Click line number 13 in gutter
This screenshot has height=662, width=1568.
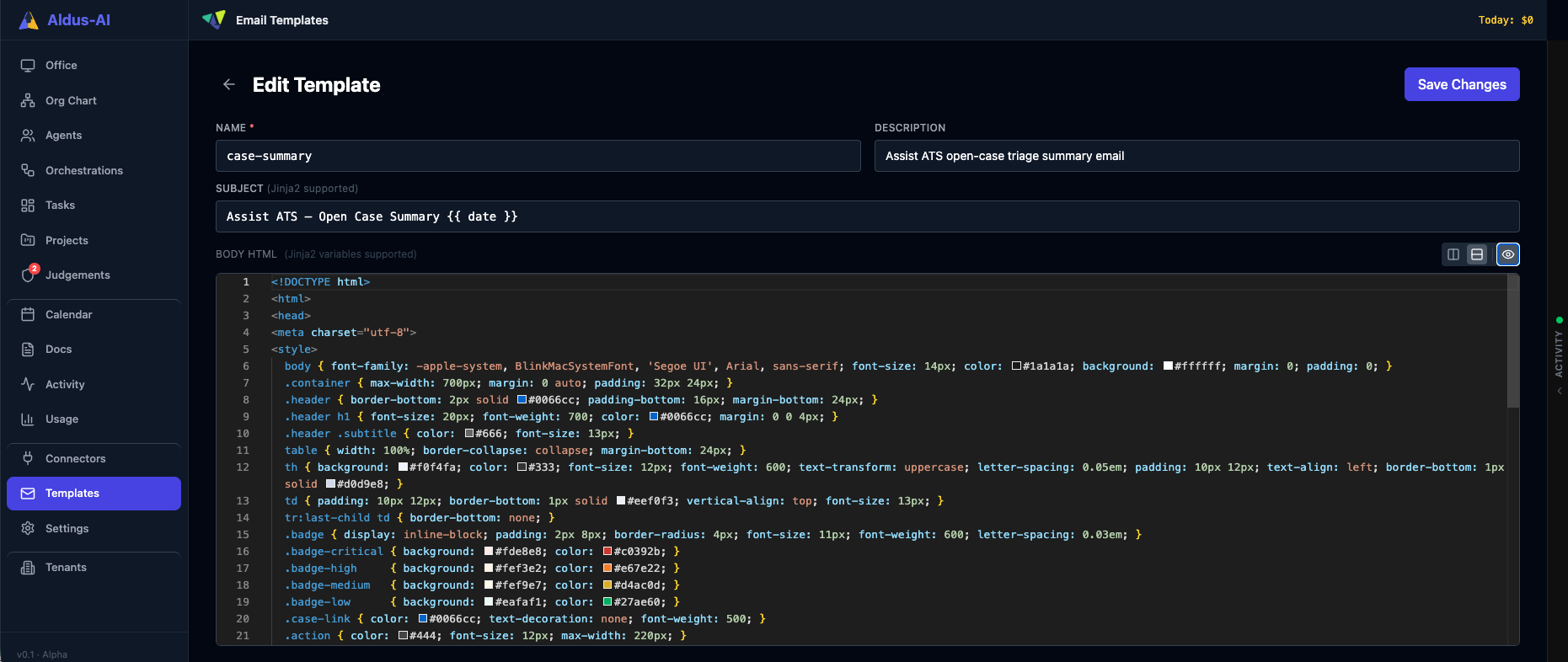pos(243,501)
